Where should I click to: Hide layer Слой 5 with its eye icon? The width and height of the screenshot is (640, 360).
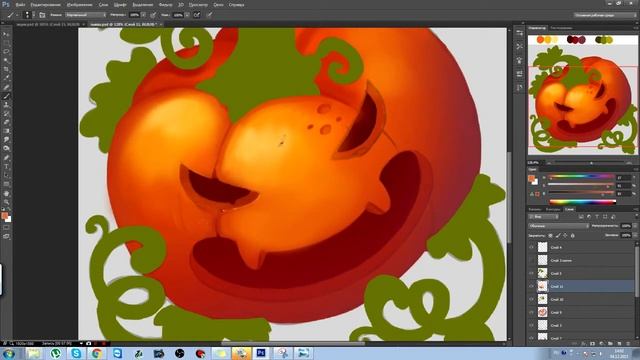(531, 273)
